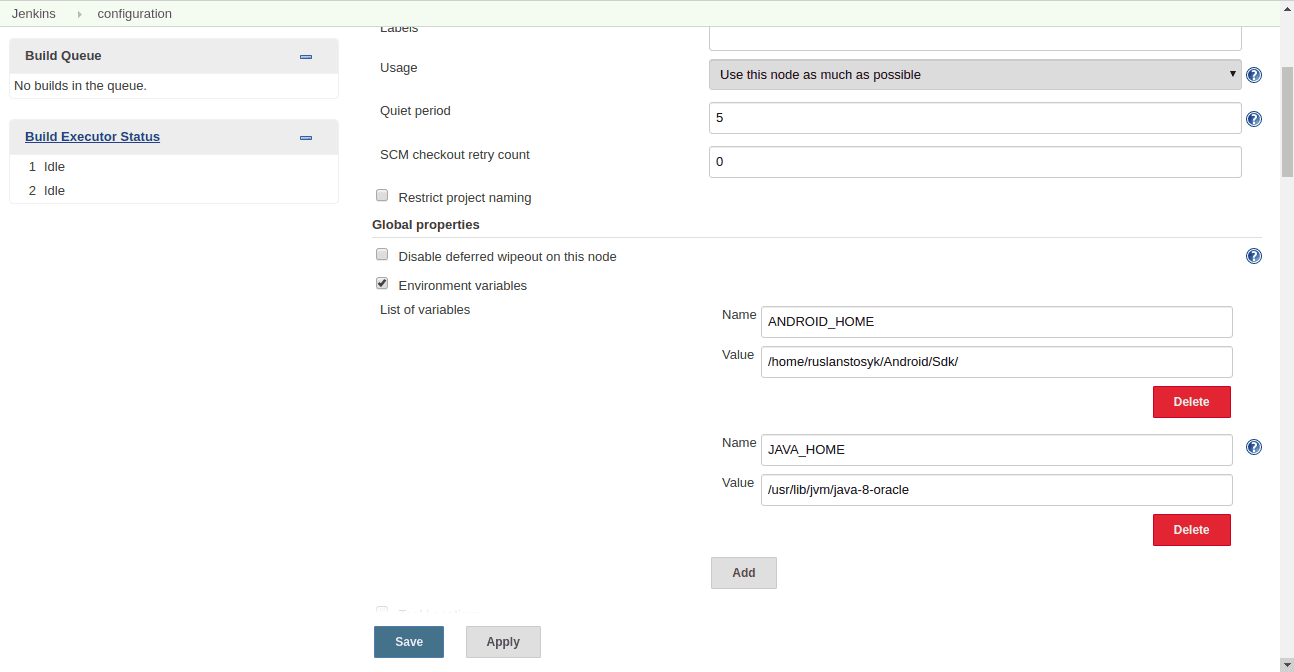This screenshot has width=1294, height=672.
Task: Click the Quiet period input field
Action: coord(974,118)
